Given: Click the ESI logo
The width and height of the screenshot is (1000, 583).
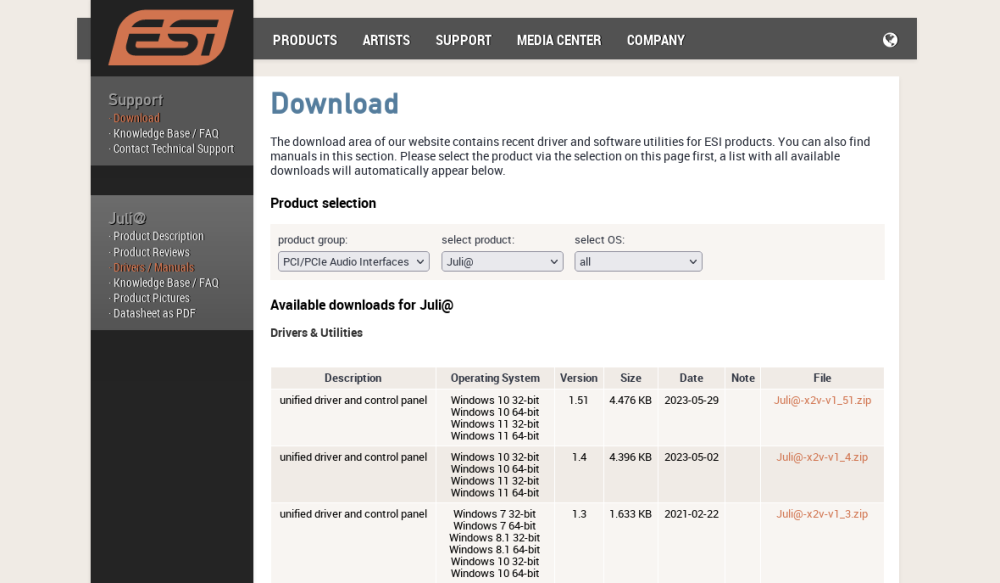Looking at the screenshot, I should click(x=171, y=37).
